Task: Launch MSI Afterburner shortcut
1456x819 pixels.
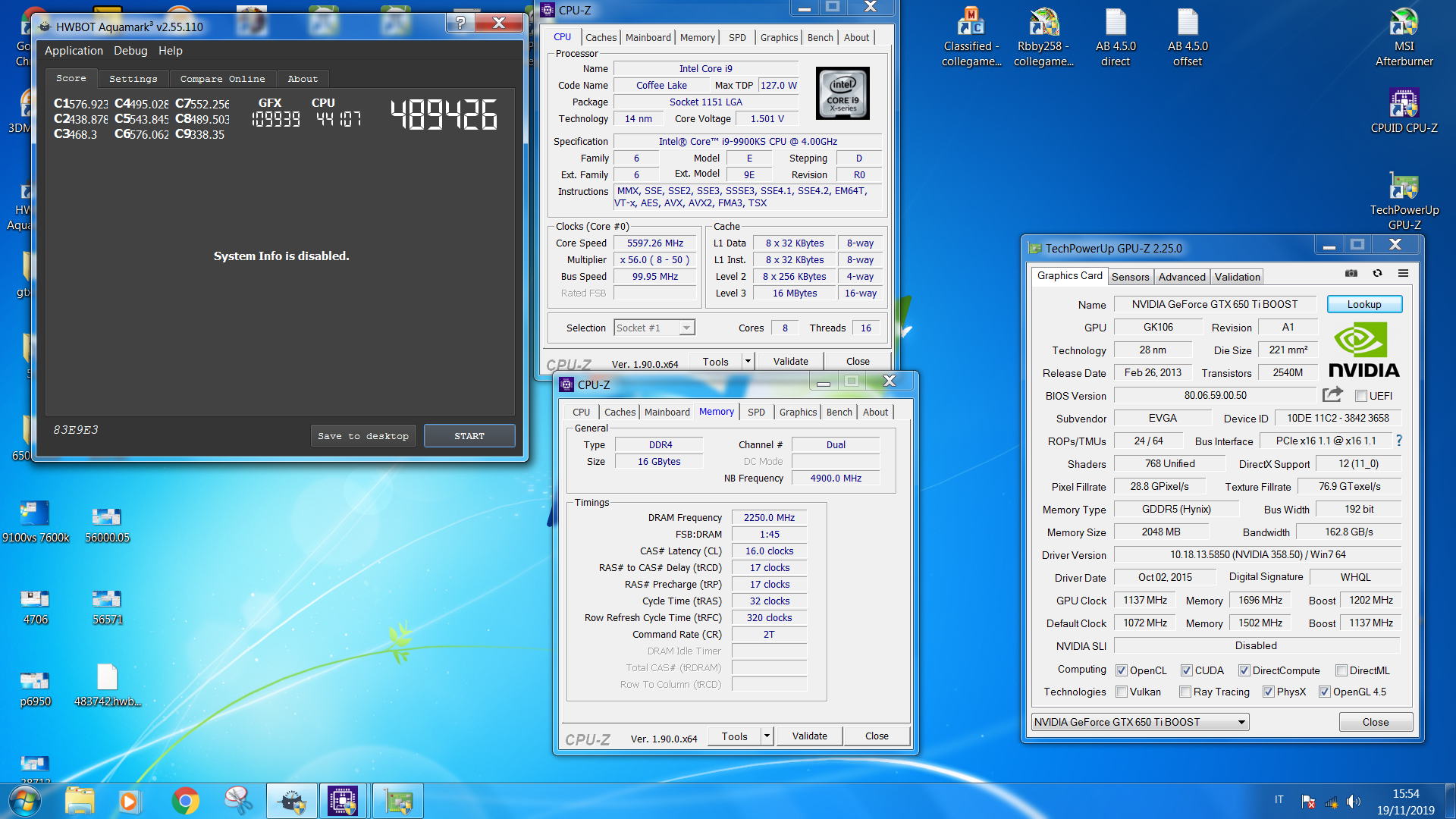Action: (1404, 36)
